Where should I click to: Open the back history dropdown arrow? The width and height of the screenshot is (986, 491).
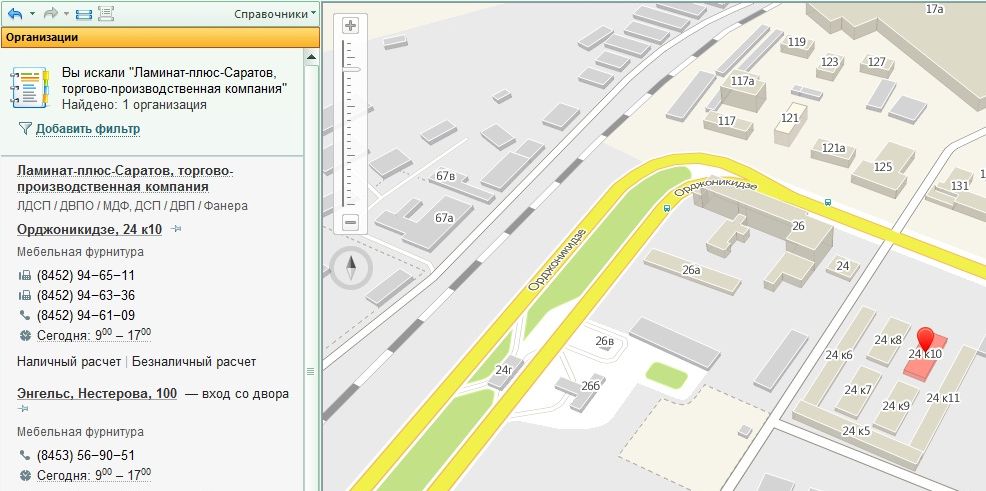tap(32, 14)
